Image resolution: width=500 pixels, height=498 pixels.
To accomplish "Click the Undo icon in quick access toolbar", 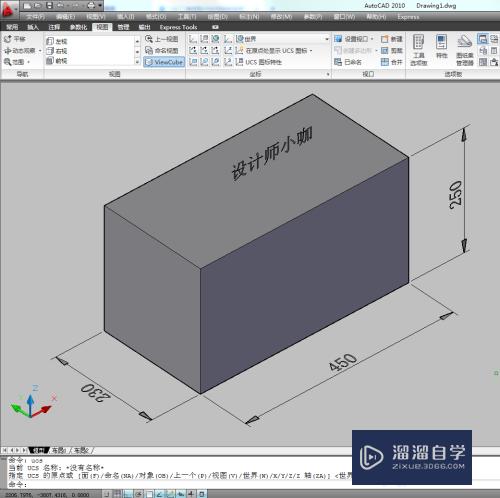I will pos(60,6).
